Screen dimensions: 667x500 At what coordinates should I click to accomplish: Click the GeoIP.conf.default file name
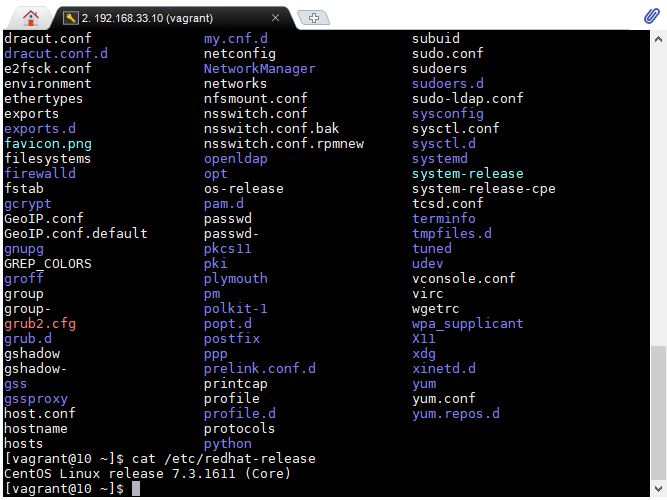(76, 234)
